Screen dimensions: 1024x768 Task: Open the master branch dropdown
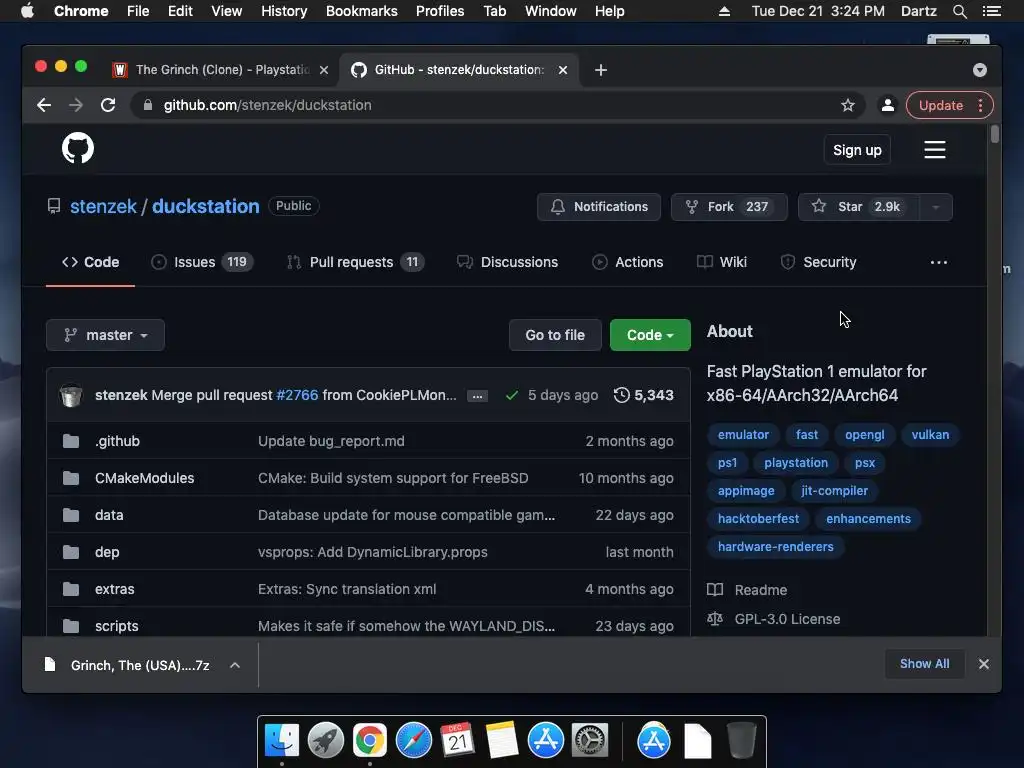point(105,335)
